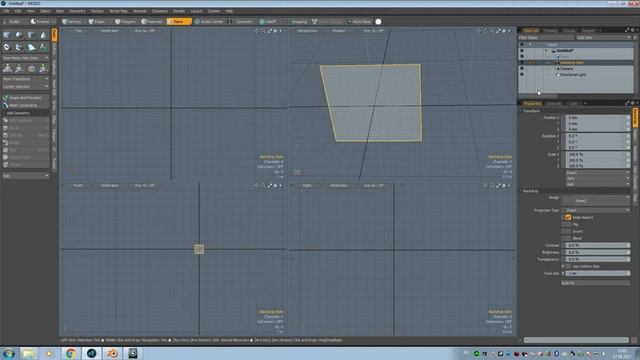Viewport: 640px width, 360px height.
Task: Select the Cube primitive tool
Action: (x=7, y=36)
